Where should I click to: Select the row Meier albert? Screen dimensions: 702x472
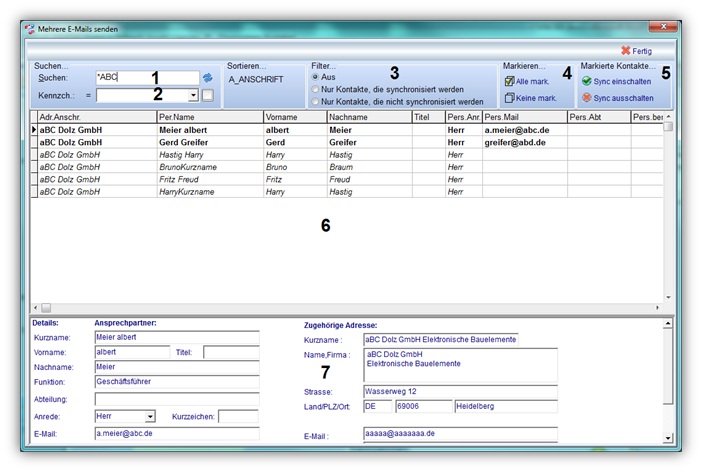click(347, 130)
